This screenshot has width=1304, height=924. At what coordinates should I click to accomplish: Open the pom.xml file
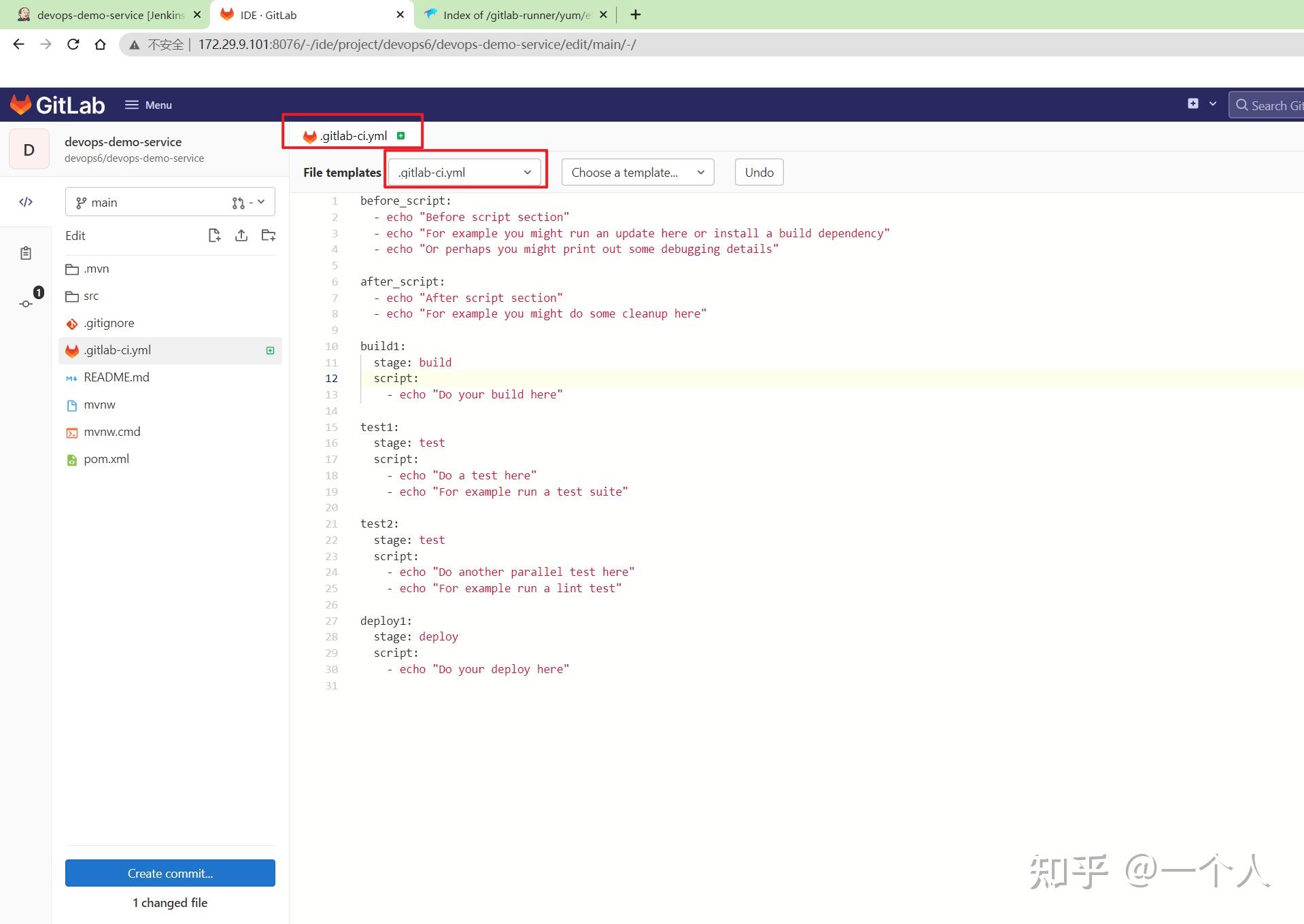click(x=106, y=459)
